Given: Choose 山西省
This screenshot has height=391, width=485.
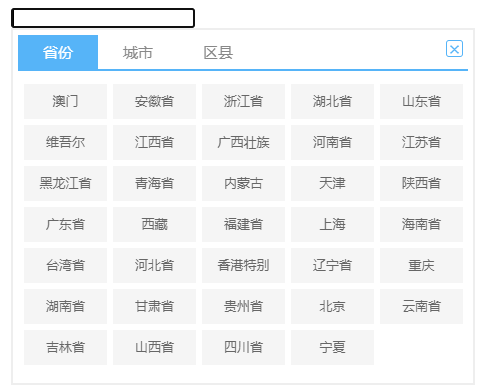Looking at the screenshot, I should click(x=154, y=347).
